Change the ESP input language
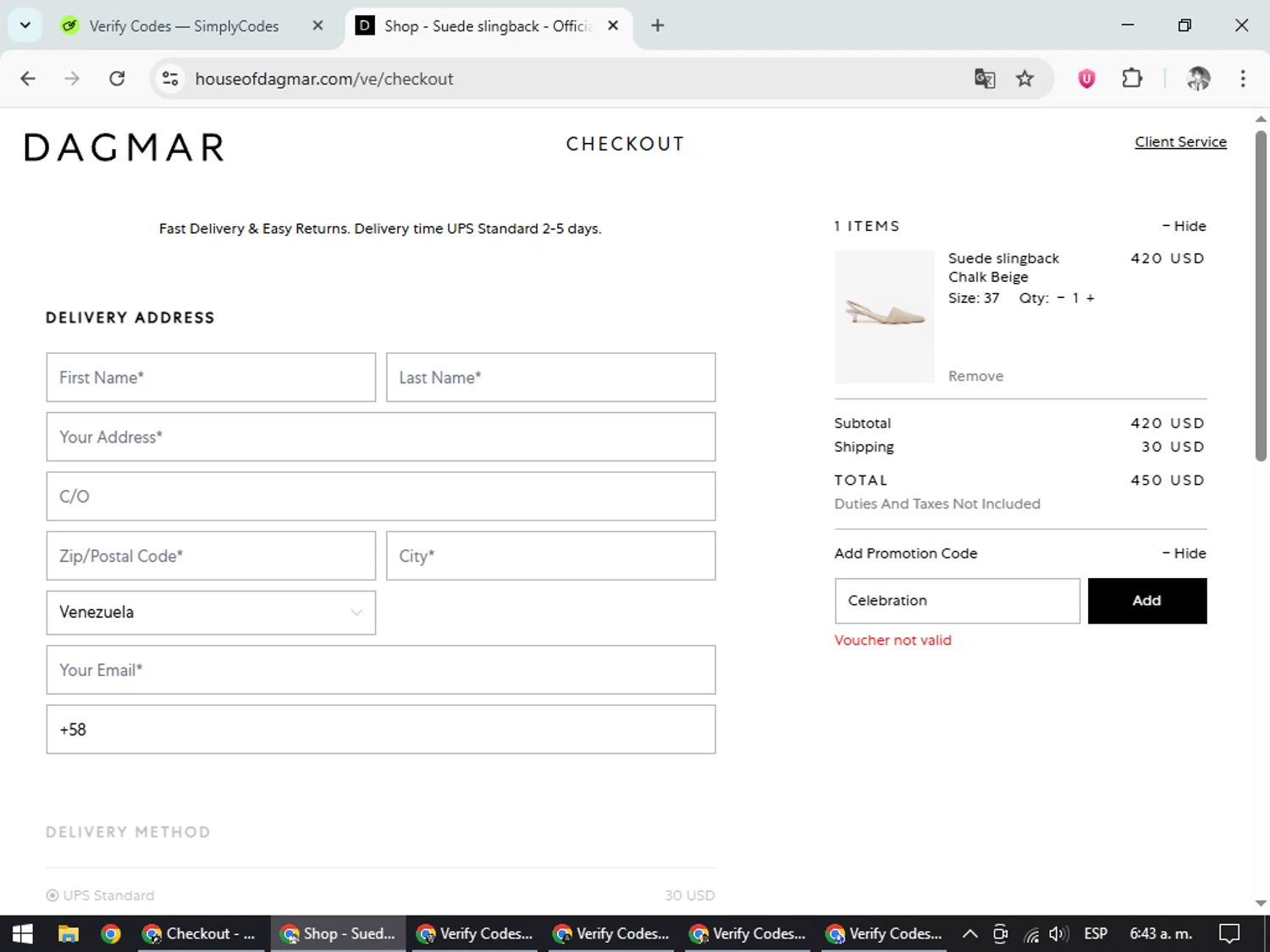 1096,933
